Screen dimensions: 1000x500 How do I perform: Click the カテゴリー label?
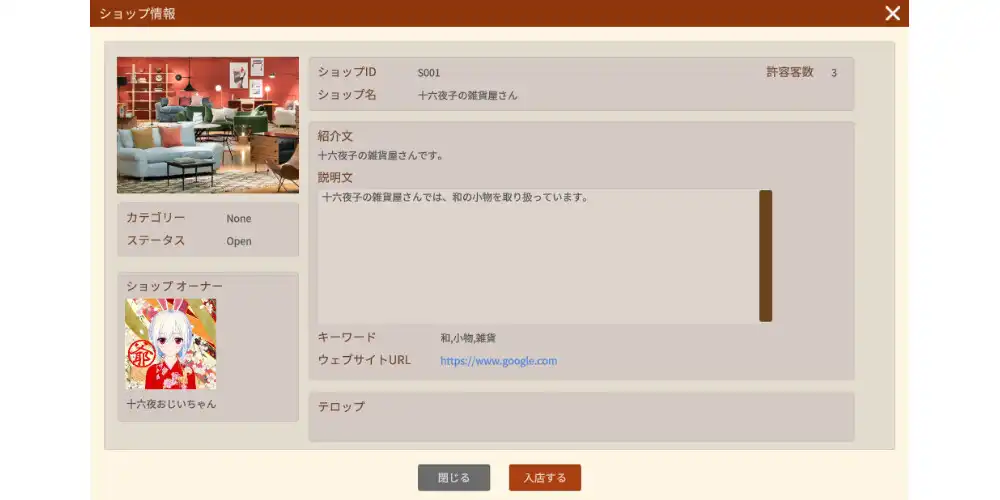coord(156,217)
